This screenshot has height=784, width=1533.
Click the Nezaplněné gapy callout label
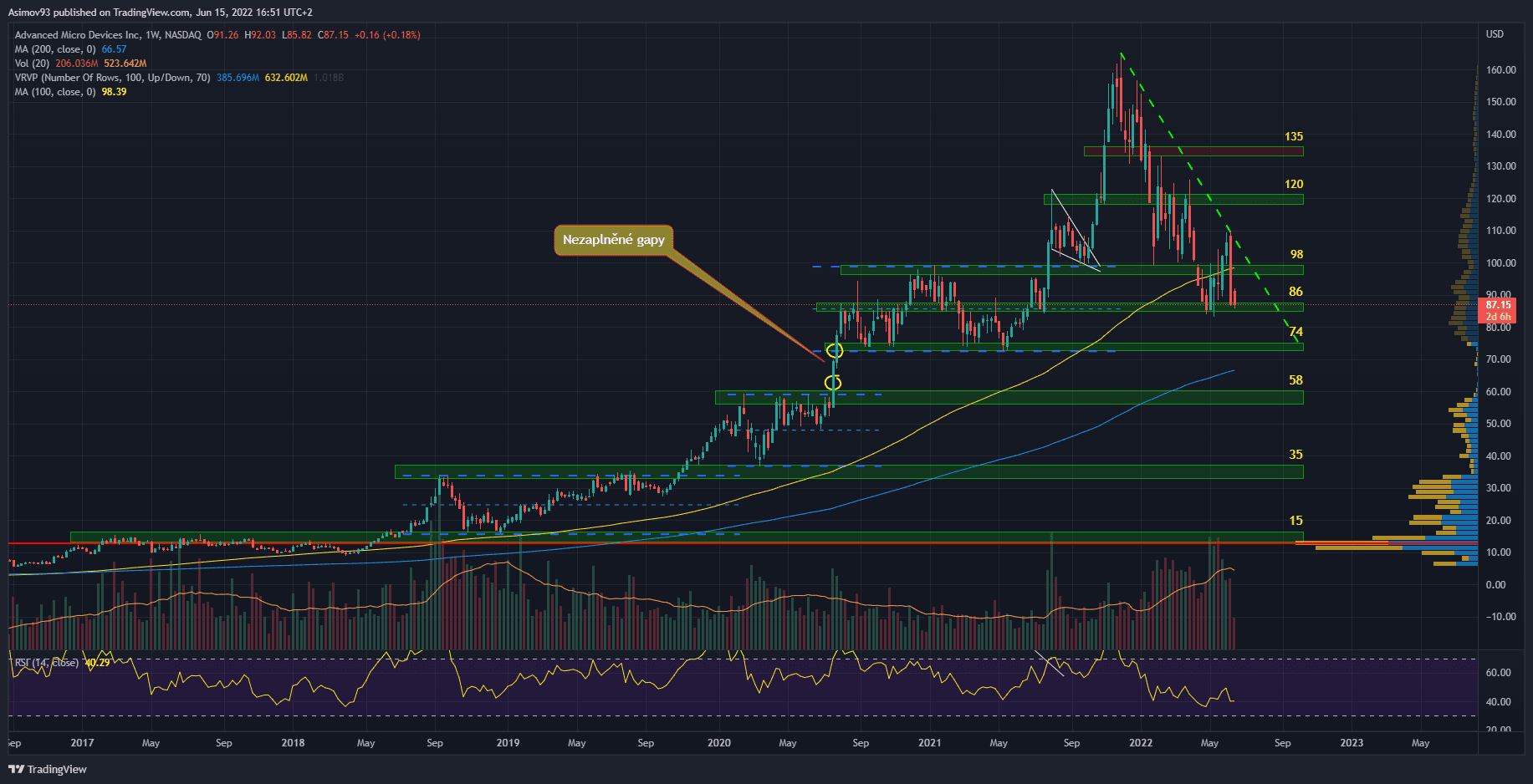pyautogui.click(x=613, y=240)
